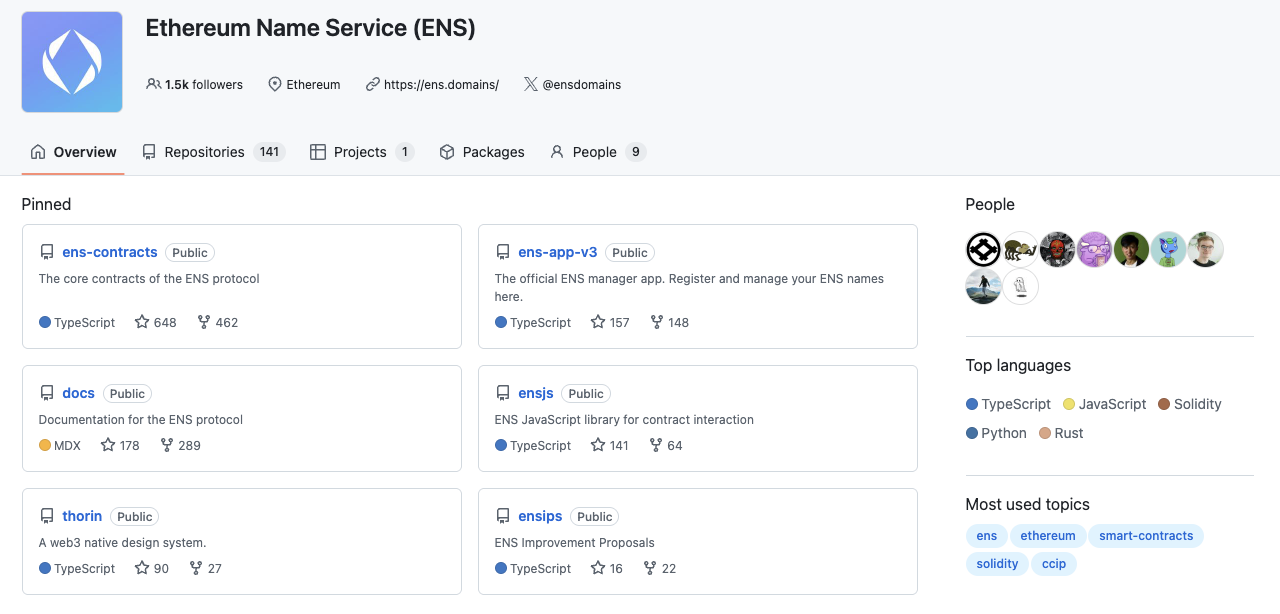Filter by Rust in Top languages

pos(1061,433)
